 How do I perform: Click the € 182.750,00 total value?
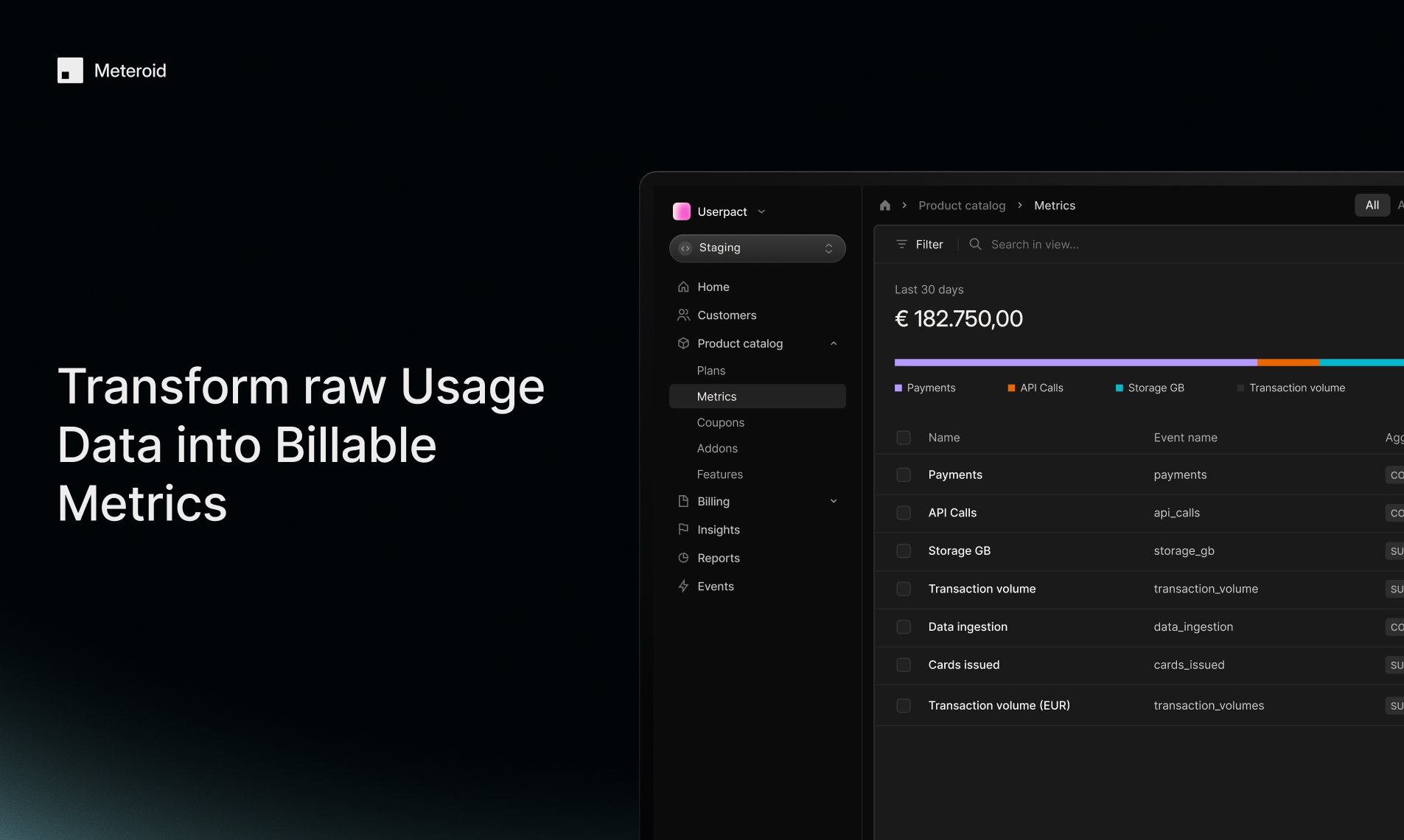959,318
